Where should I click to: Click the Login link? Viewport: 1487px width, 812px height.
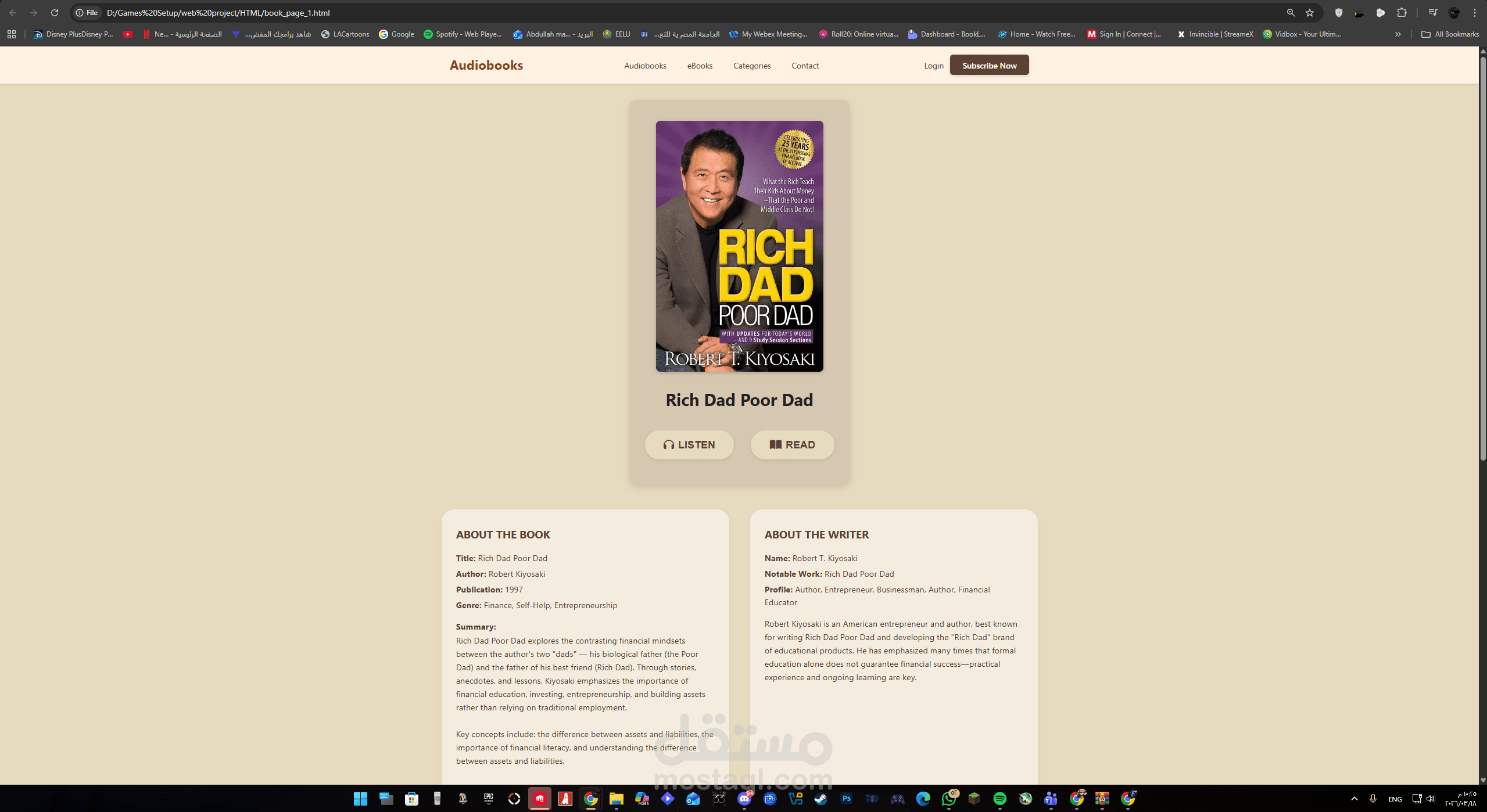coord(933,66)
